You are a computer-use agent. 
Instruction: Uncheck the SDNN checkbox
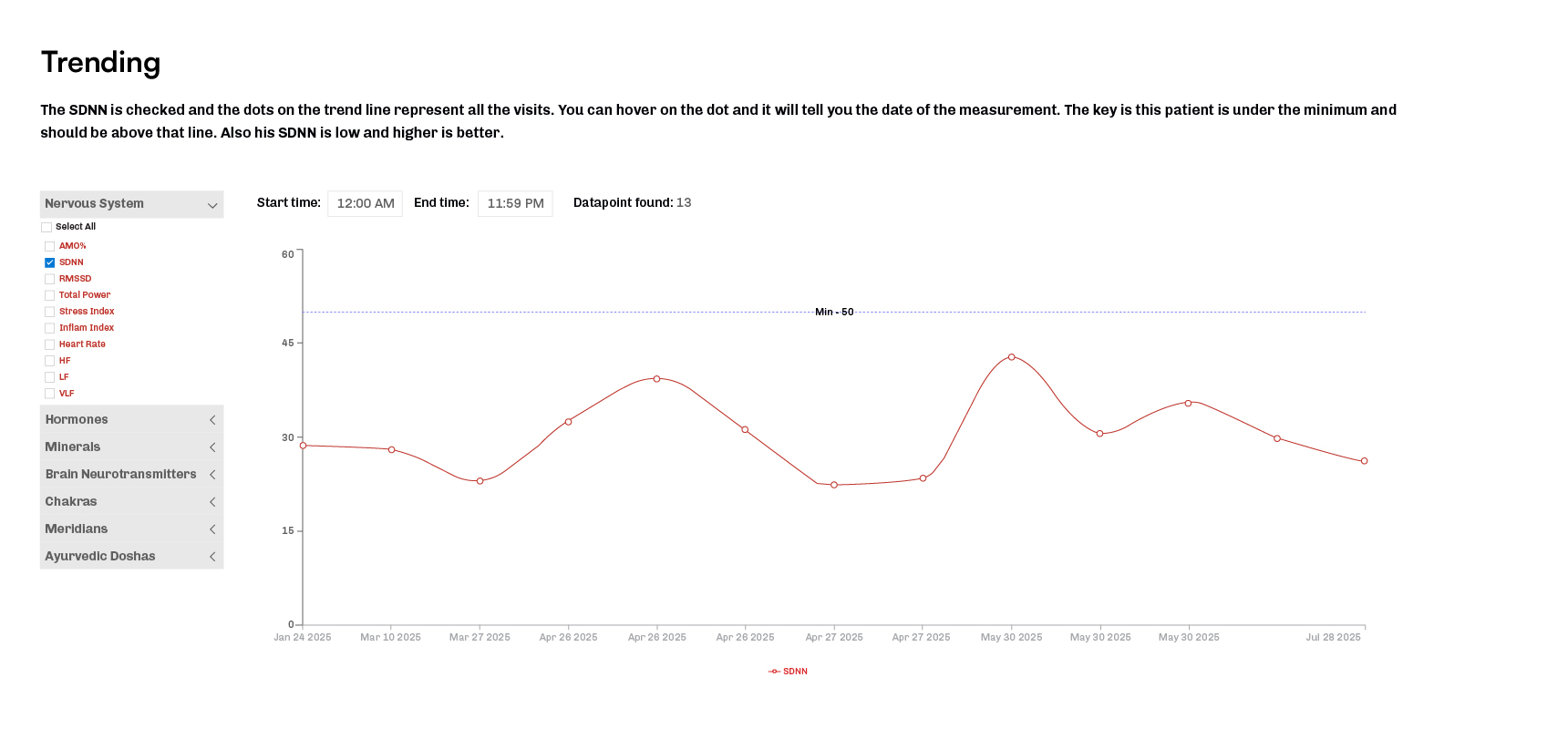pyautogui.click(x=50, y=262)
